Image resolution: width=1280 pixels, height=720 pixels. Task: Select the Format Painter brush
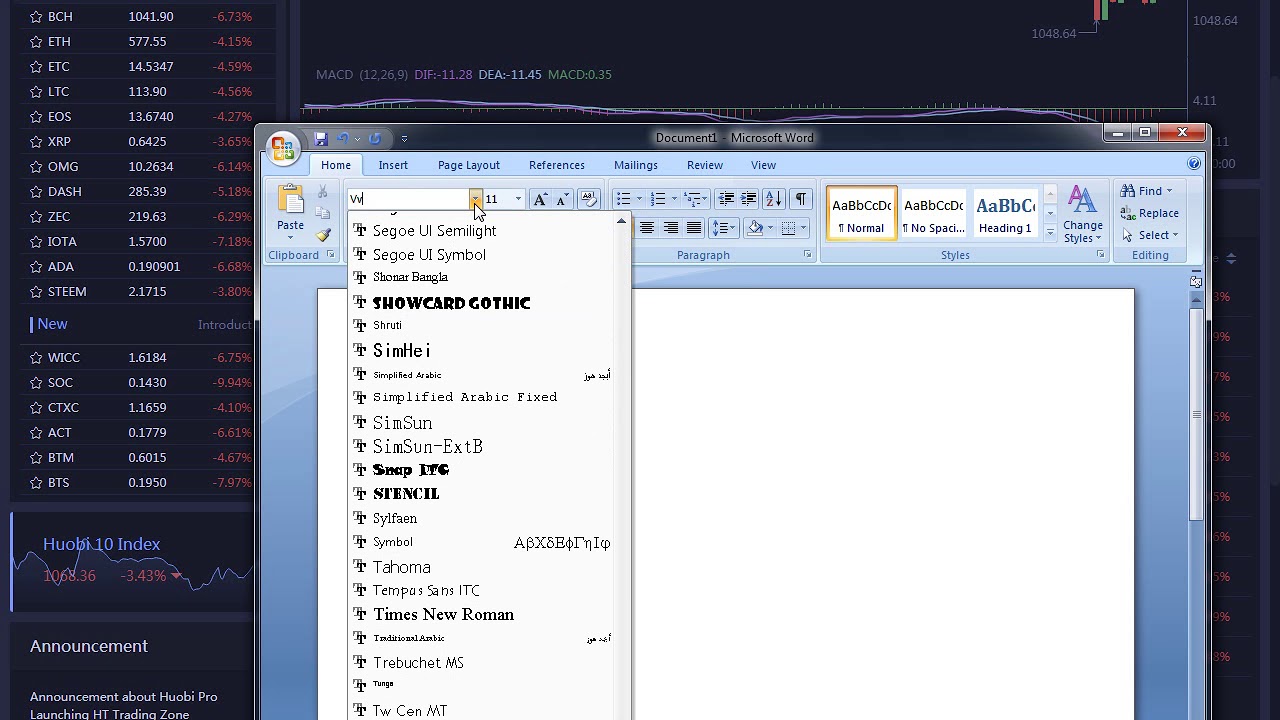322,235
